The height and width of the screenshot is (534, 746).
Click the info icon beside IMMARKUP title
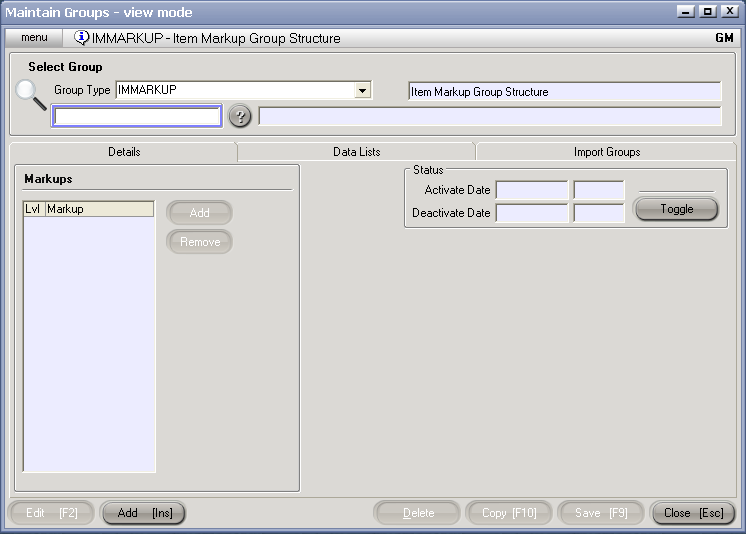[81, 37]
